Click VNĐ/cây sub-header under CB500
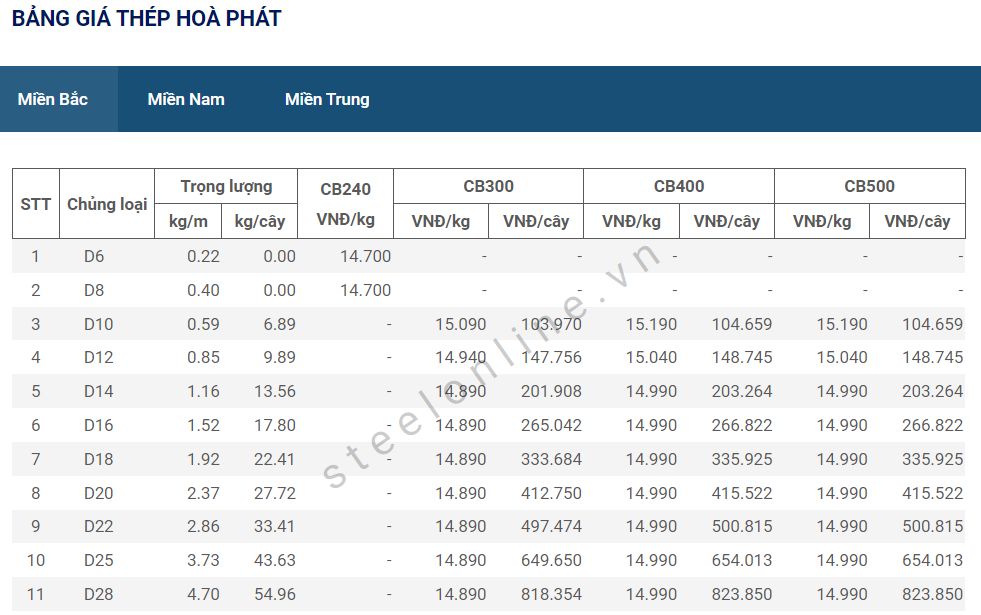The width and height of the screenshot is (981, 615). coord(917,221)
